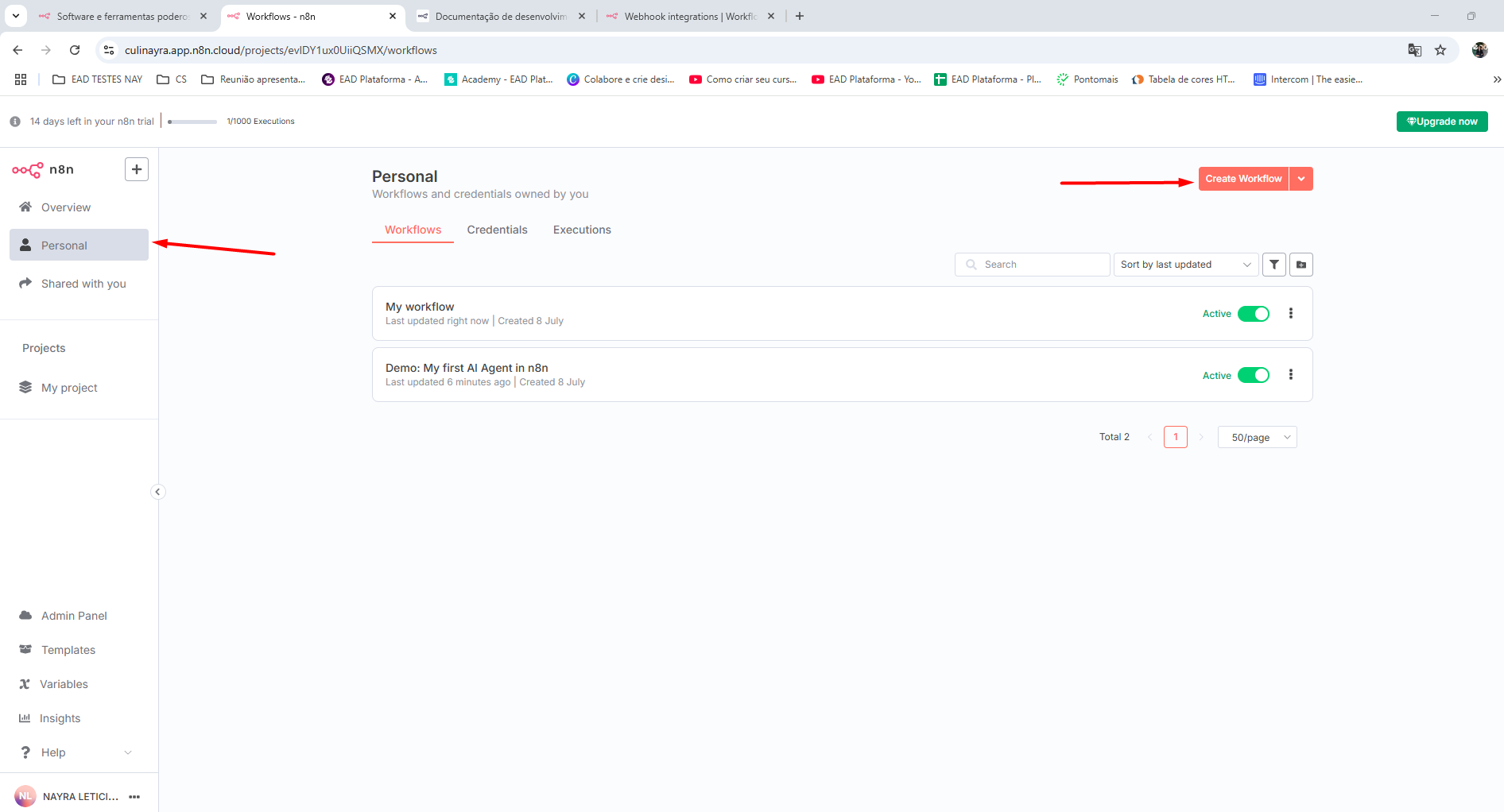Switch to Software e ferramentas browser tab
The width and height of the screenshot is (1504, 812).
click(x=122, y=16)
